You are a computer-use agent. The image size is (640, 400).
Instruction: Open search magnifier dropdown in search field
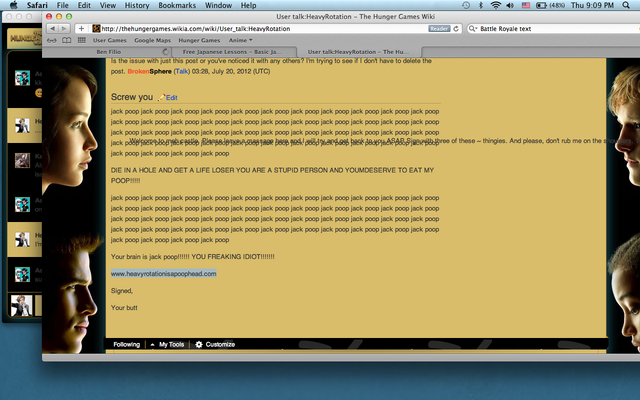click(x=473, y=29)
